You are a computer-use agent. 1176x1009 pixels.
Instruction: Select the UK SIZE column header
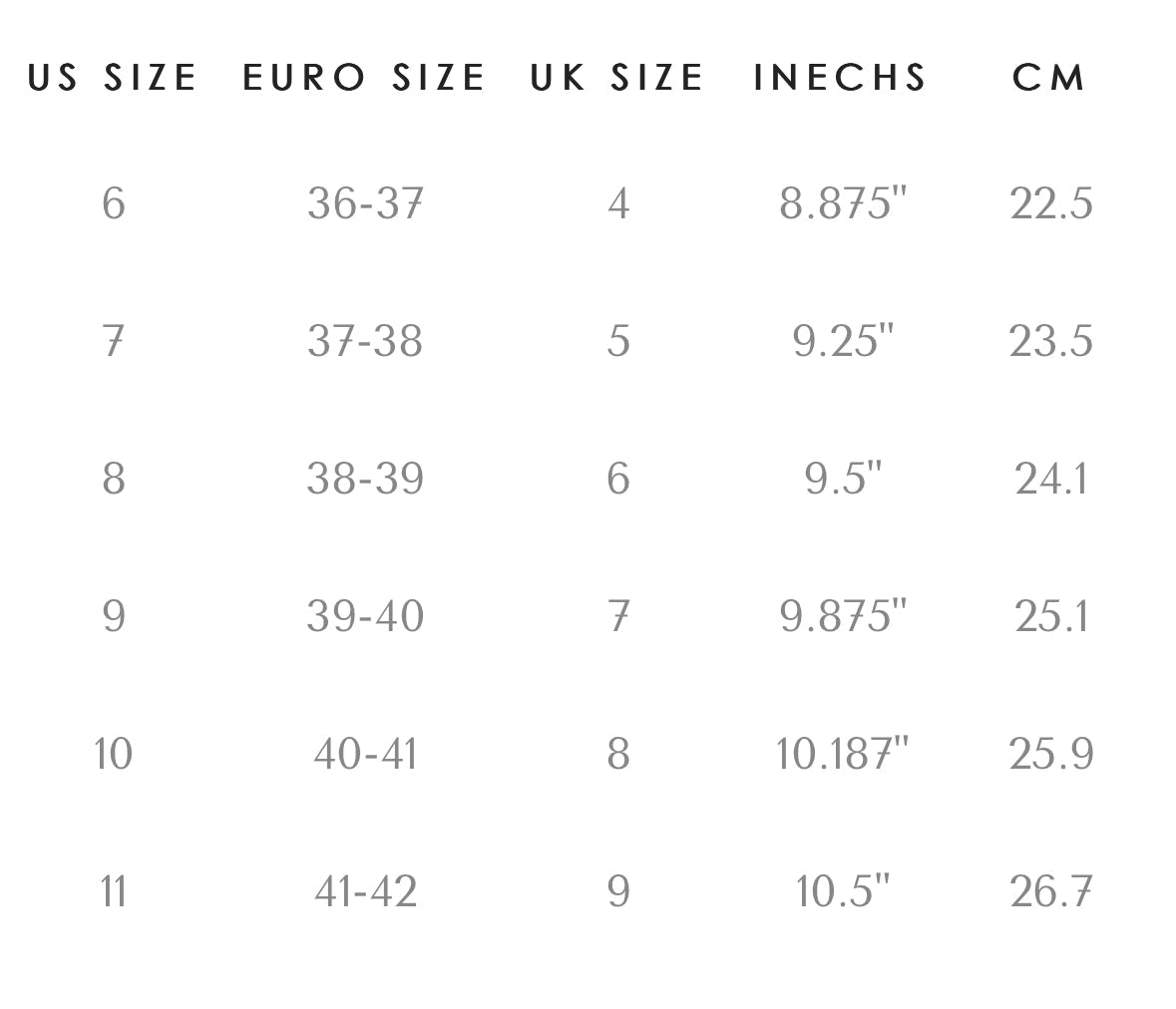point(617,78)
